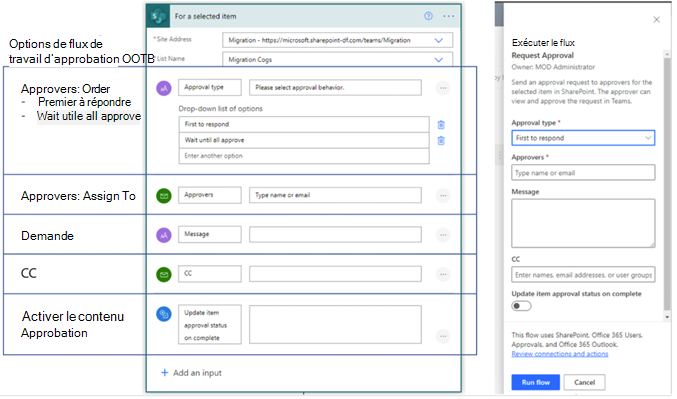Click the Enter another option field
This screenshot has height=399, width=677.
(x=304, y=156)
